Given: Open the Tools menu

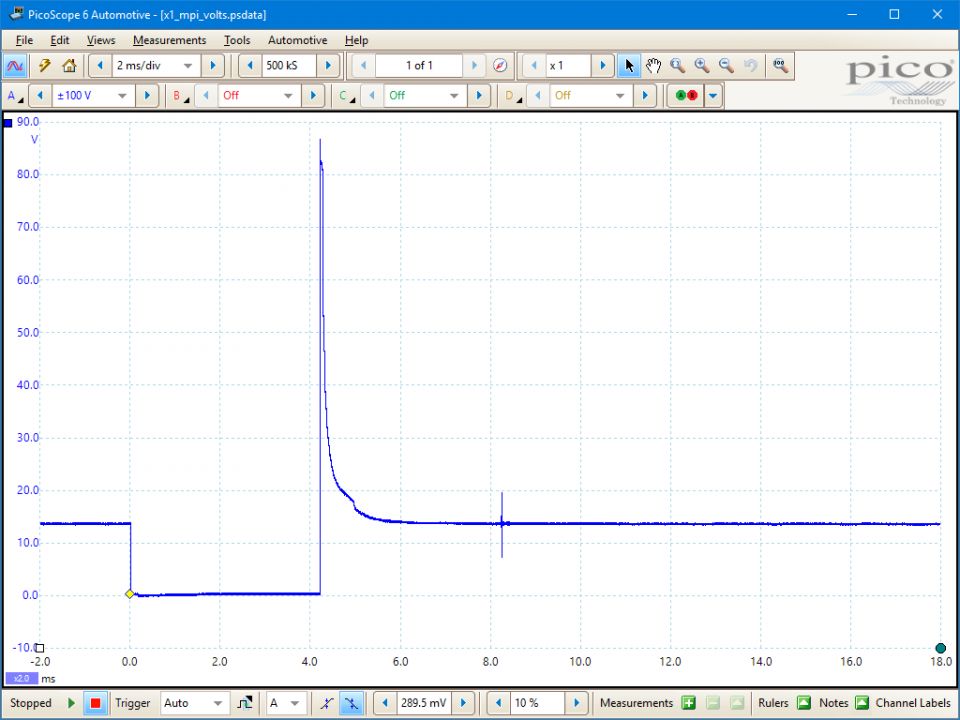Looking at the screenshot, I should point(237,40).
